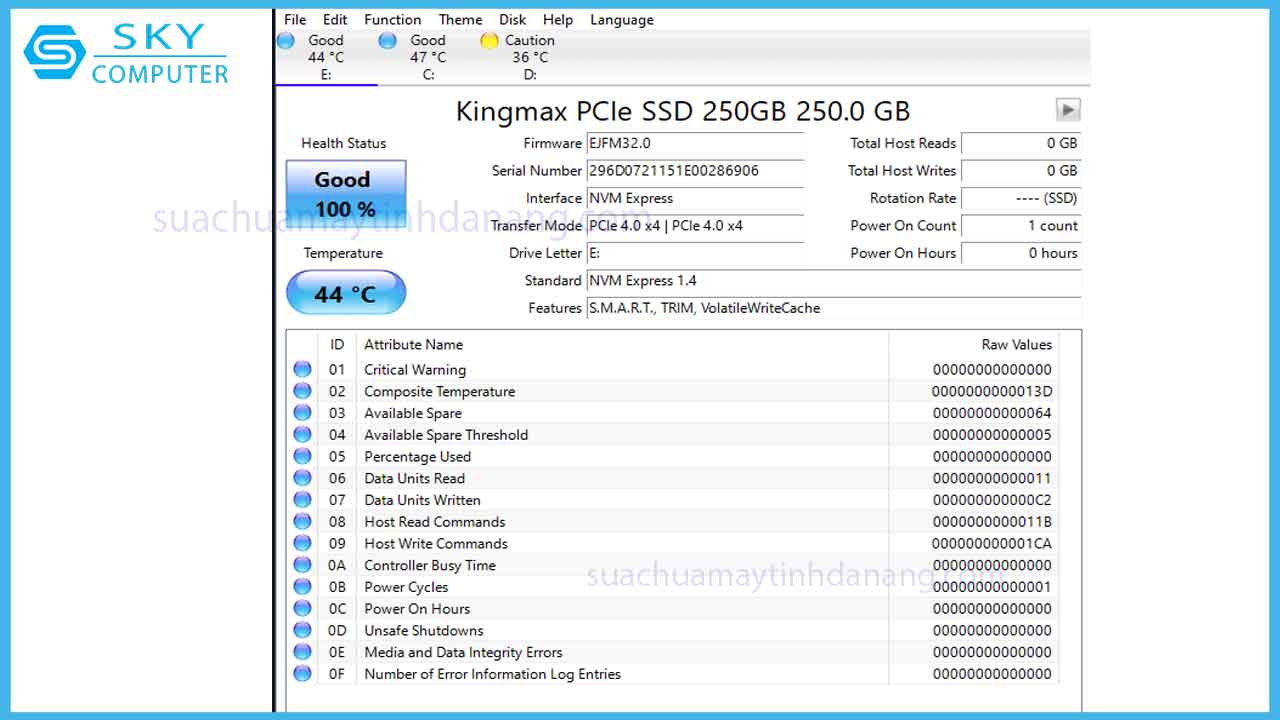Click the yellow Caution circle above drive D:
The height and width of the screenshot is (720, 1280).
(489, 40)
